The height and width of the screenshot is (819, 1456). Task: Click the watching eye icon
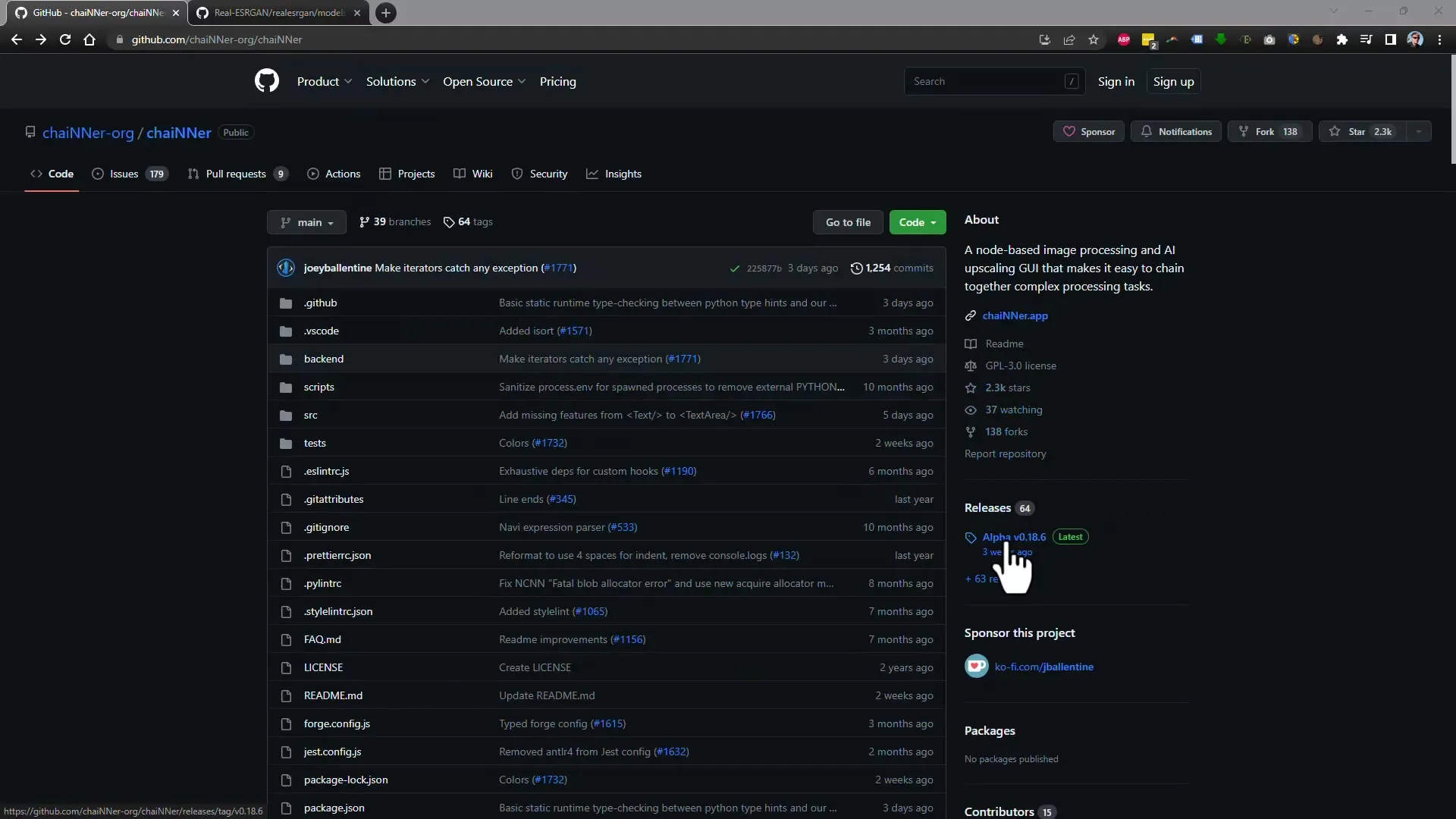tap(971, 409)
